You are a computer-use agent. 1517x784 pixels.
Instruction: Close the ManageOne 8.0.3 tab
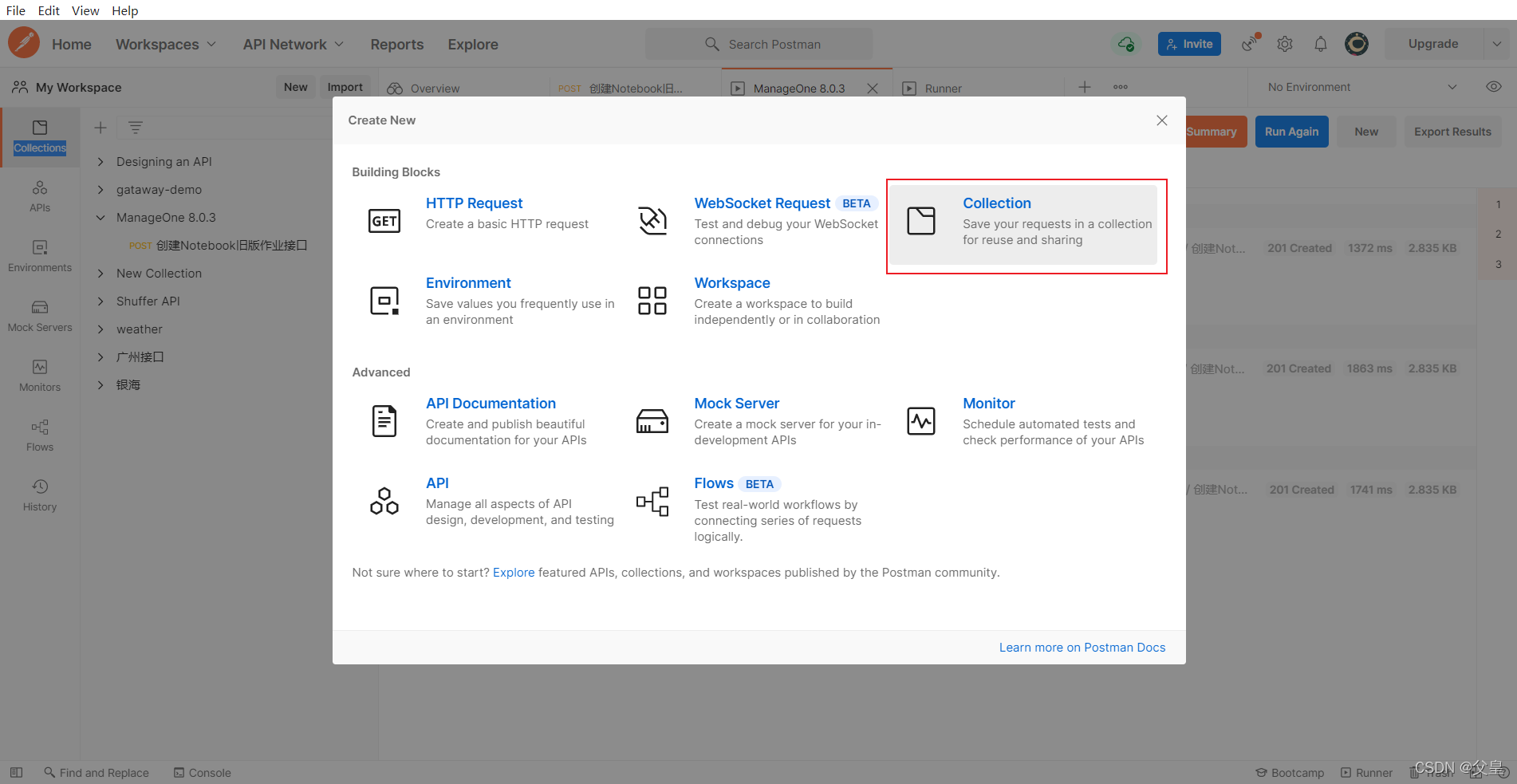tap(873, 88)
